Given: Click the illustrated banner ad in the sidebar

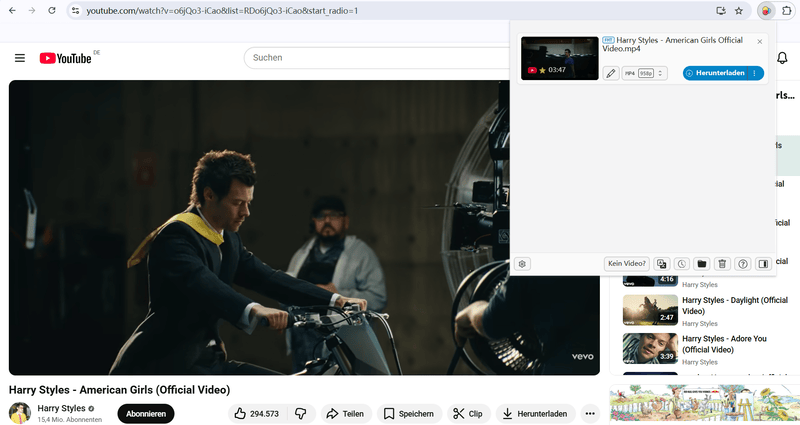Looking at the screenshot, I should click(705, 403).
